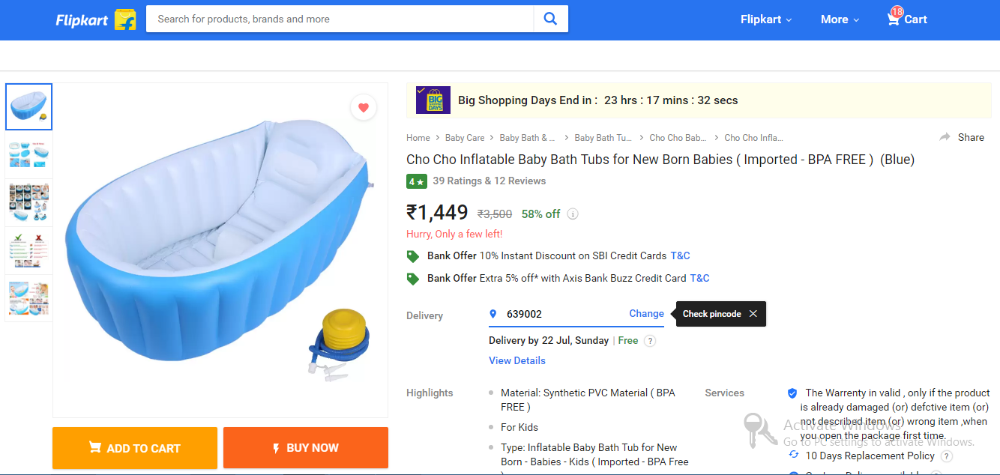Viewport: 1000px width, 475px height.
Task: Open the Baby Care breadcrumb
Action: (x=464, y=138)
